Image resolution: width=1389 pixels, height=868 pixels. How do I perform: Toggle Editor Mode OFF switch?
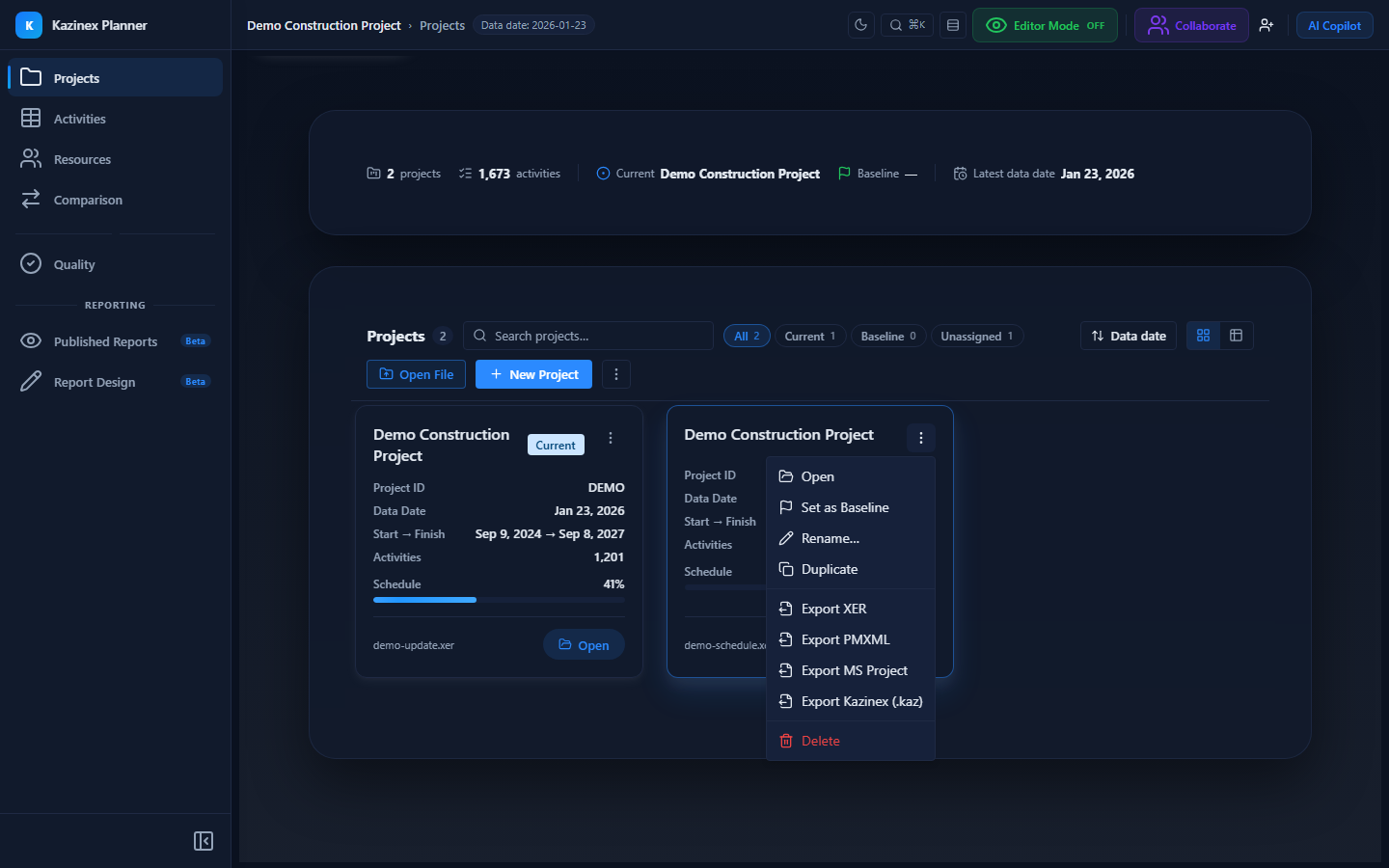coord(1045,25)
